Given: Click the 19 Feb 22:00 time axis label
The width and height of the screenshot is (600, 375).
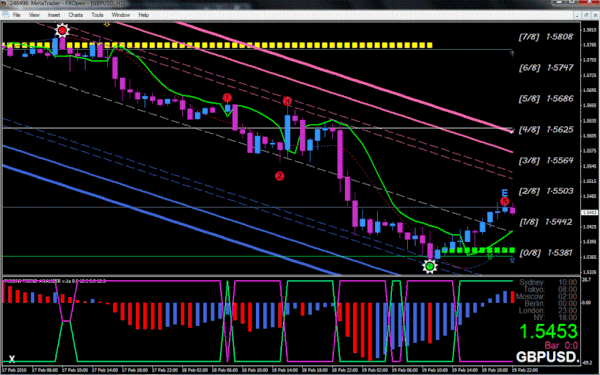Looking at the screenshot, I should [525, 370].
